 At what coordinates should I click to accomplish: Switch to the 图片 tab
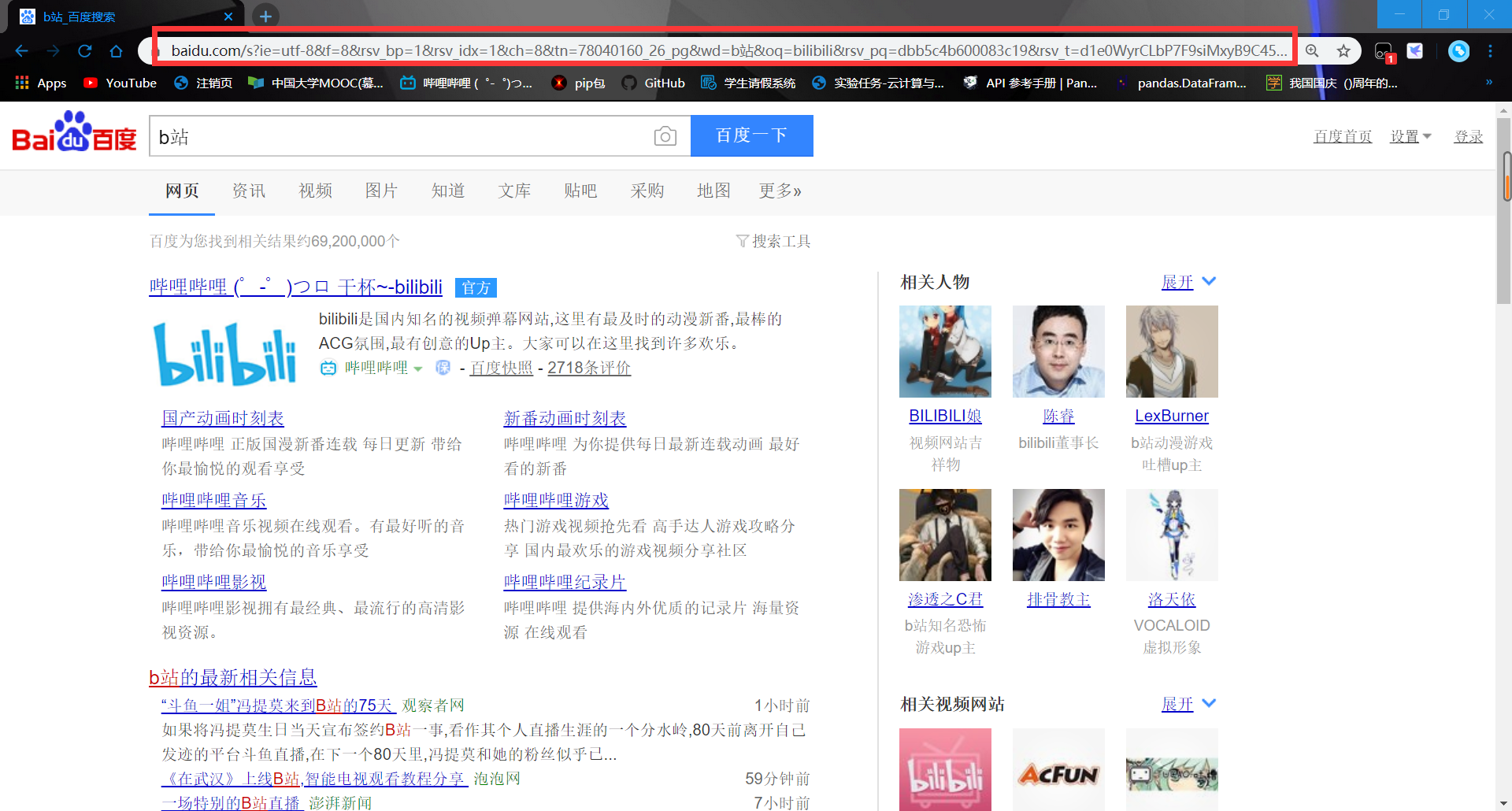pos(381,191)
